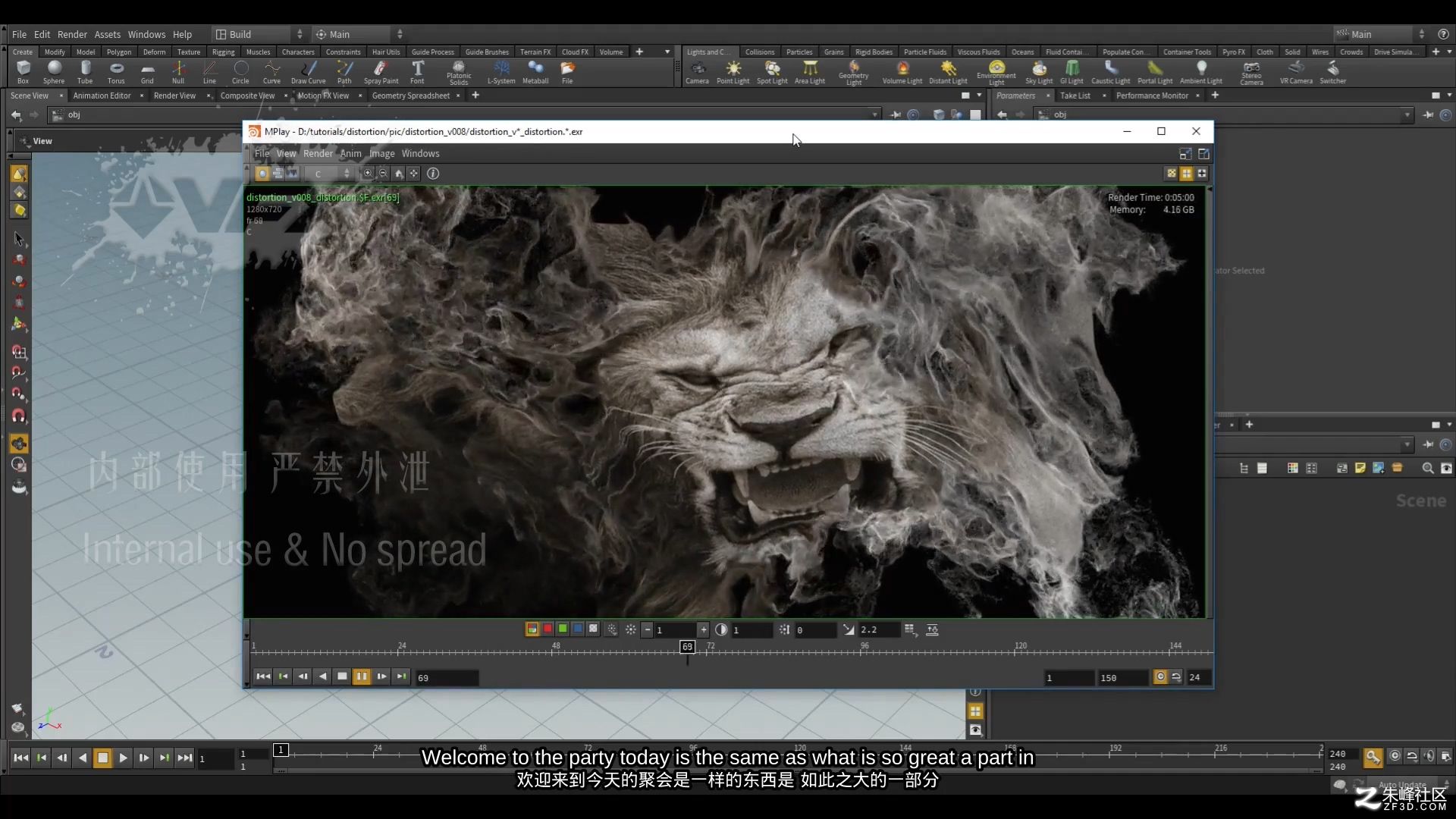This screenshot has width=1456, height=819.
Task: Add a new pane tab beside Geometry Spreadsheet
Action: coord(475,96)
